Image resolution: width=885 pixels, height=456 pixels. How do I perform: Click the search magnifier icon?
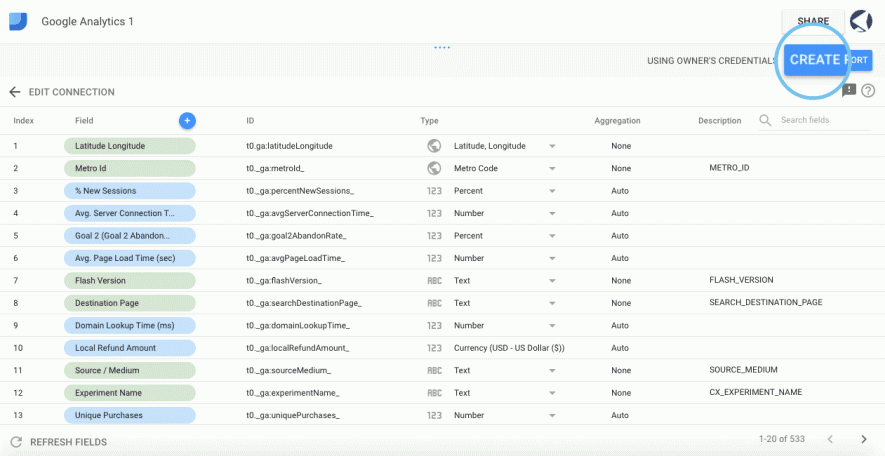[x=765, y=120]
